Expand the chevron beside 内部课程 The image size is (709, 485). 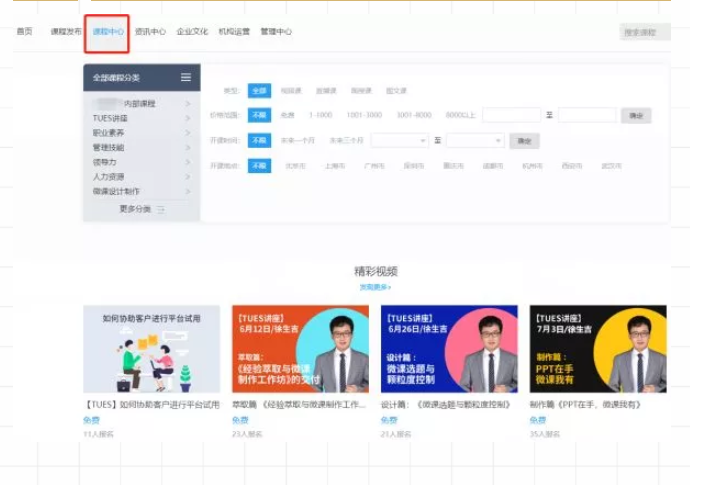[188, 104]
